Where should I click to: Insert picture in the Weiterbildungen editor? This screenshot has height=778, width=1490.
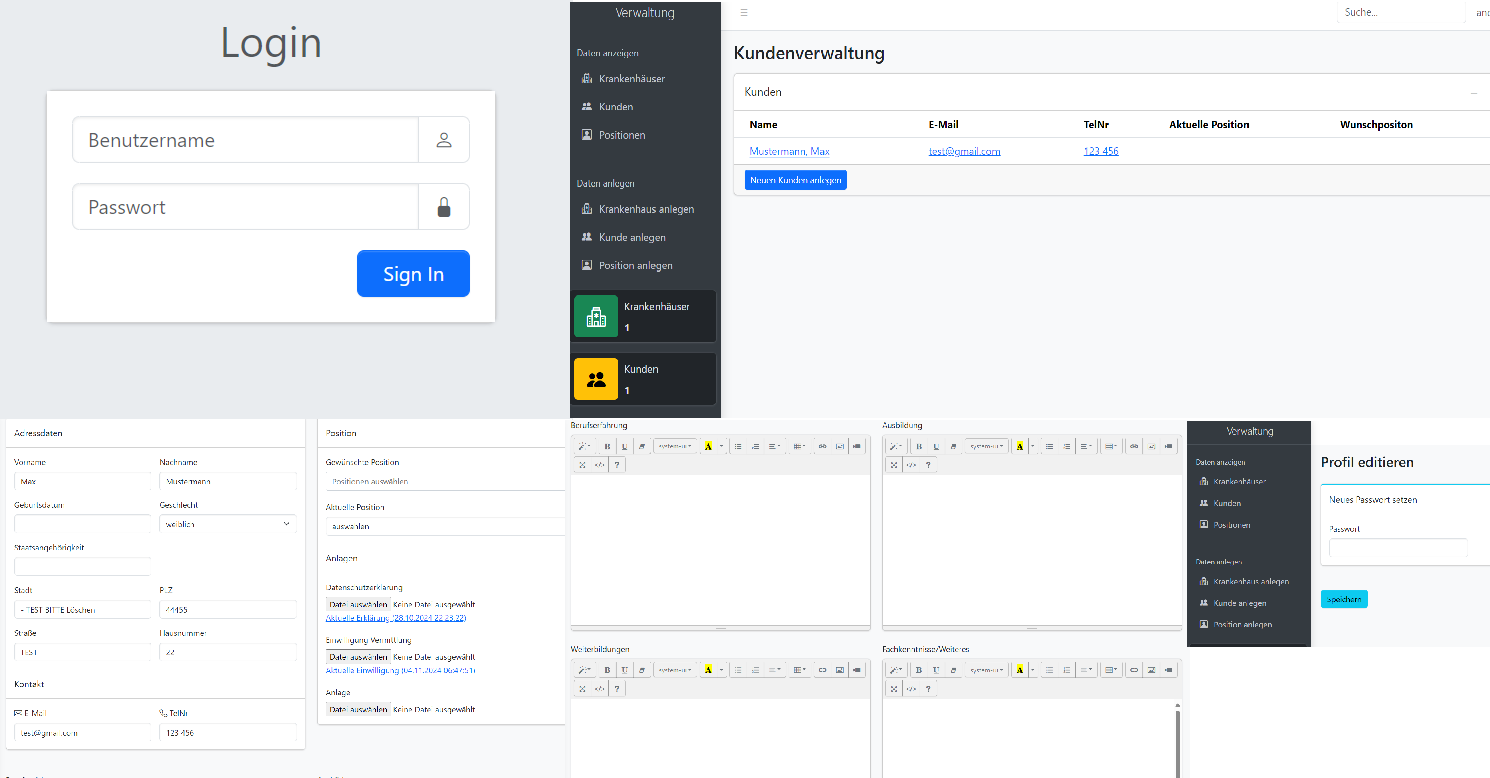840,670
